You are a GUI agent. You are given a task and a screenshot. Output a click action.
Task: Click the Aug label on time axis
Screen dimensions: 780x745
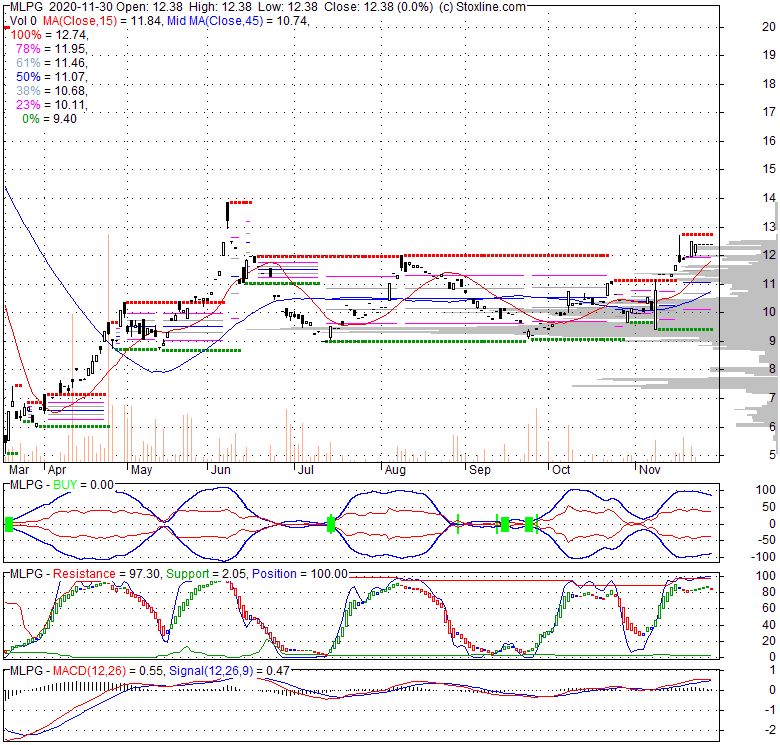pyautogui.click(x=395, y=469)
